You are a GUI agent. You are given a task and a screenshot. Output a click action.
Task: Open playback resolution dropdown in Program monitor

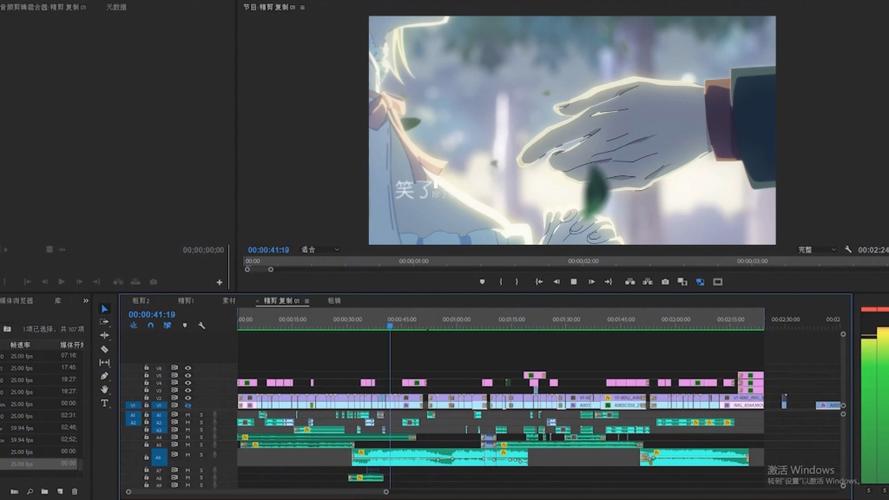[817, 249]
